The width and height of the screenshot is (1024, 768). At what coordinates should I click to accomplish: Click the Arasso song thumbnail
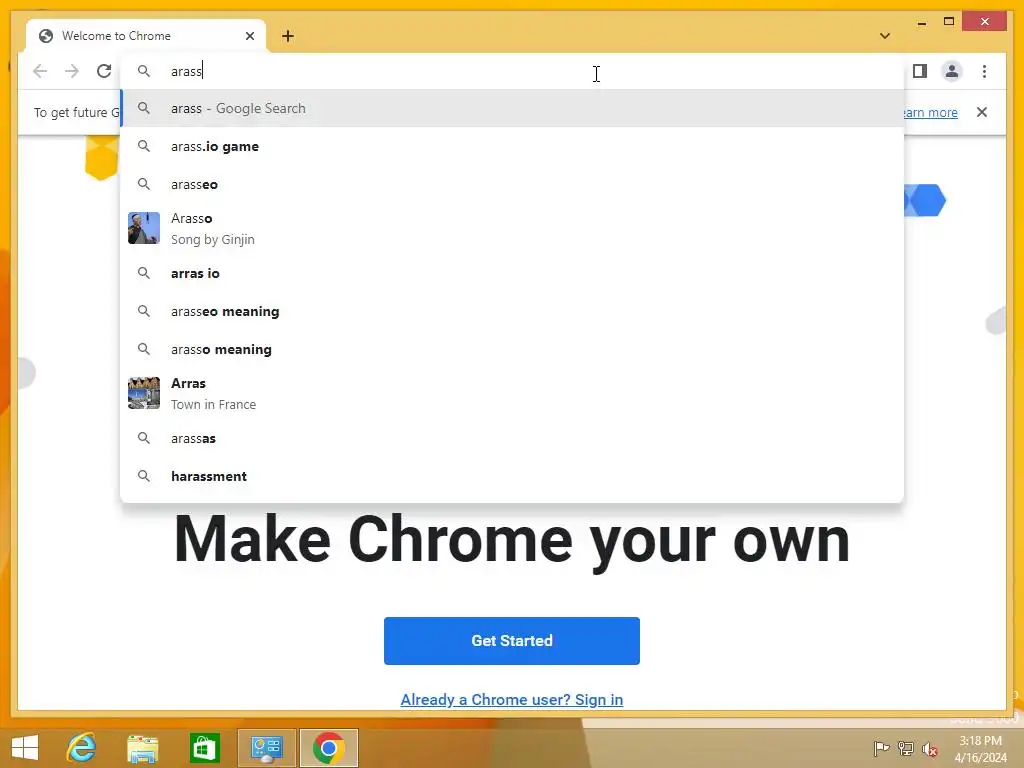tap(144, 228)
